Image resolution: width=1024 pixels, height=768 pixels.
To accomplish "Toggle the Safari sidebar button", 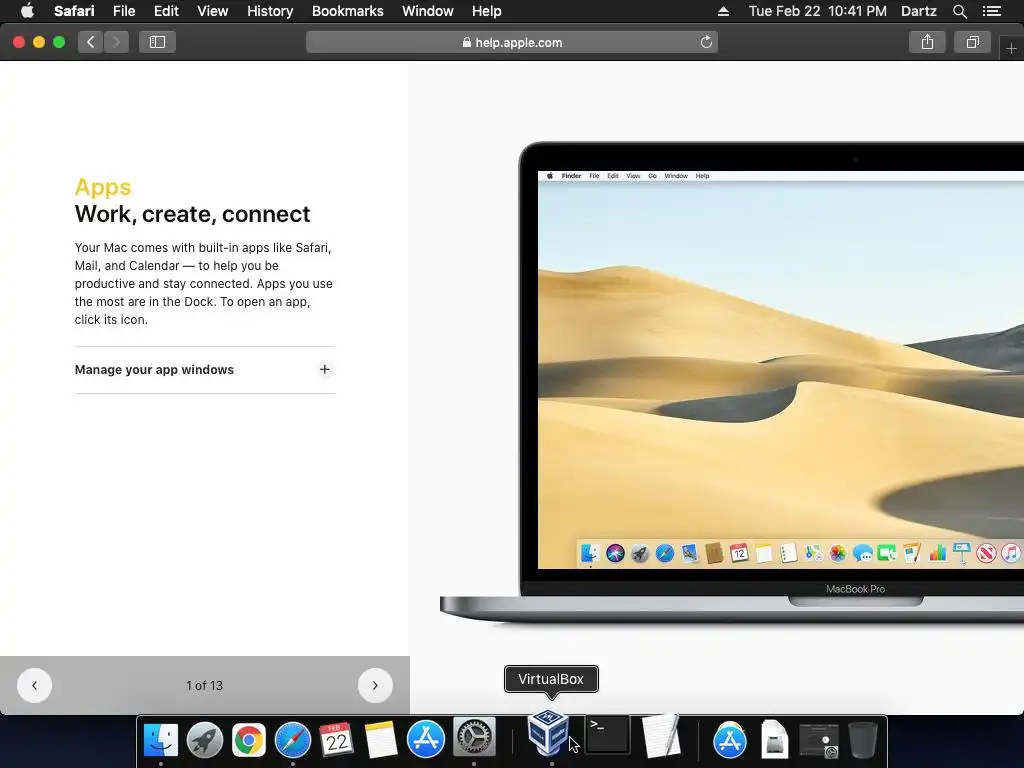I will click(157, 42).
